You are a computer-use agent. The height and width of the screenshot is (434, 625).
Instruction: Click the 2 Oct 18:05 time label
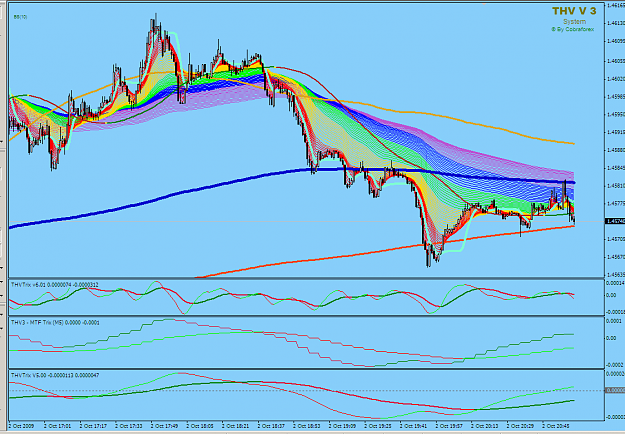point(200,426)
